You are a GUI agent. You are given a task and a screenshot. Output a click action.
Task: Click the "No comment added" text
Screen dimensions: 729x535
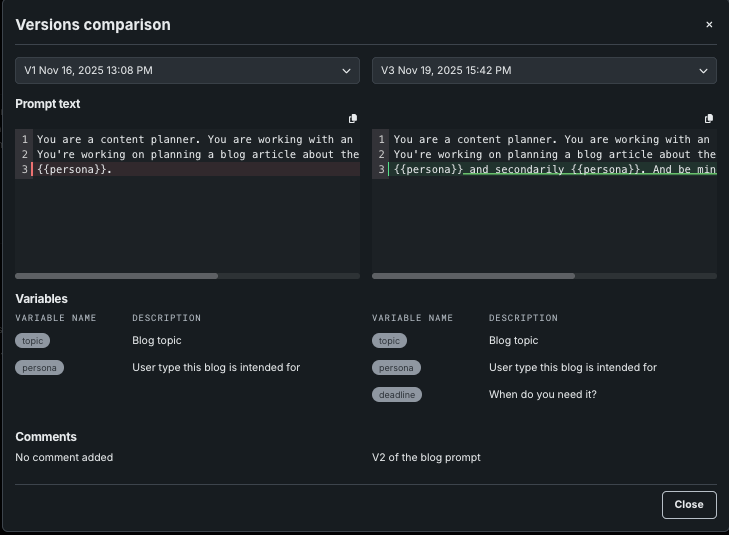point(64,458)
